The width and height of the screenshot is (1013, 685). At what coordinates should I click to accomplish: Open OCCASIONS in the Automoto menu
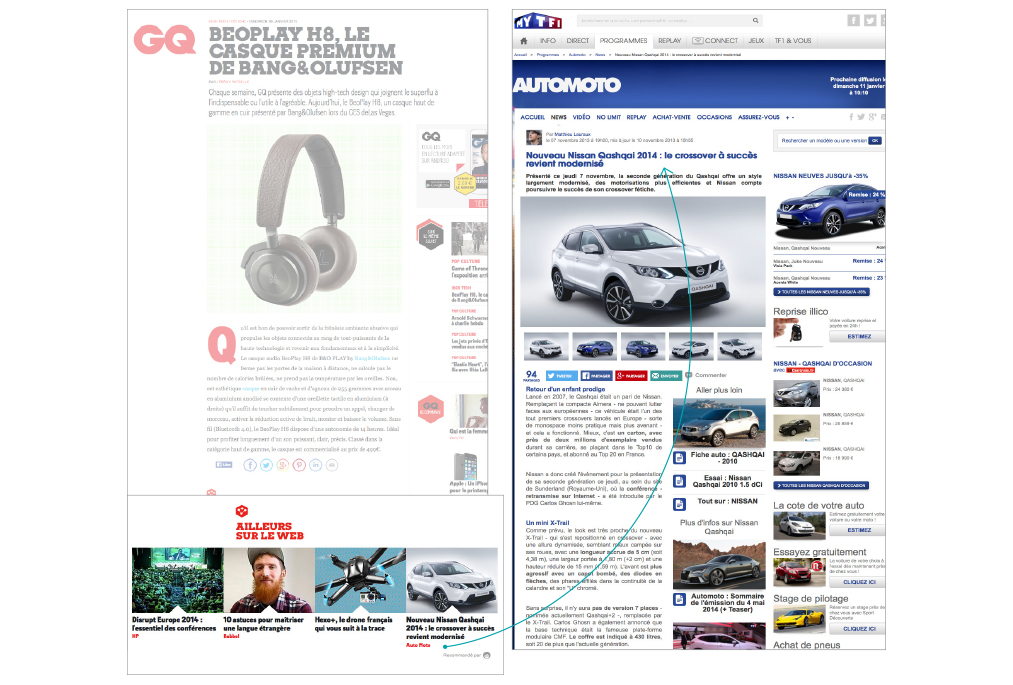(714, 117)
